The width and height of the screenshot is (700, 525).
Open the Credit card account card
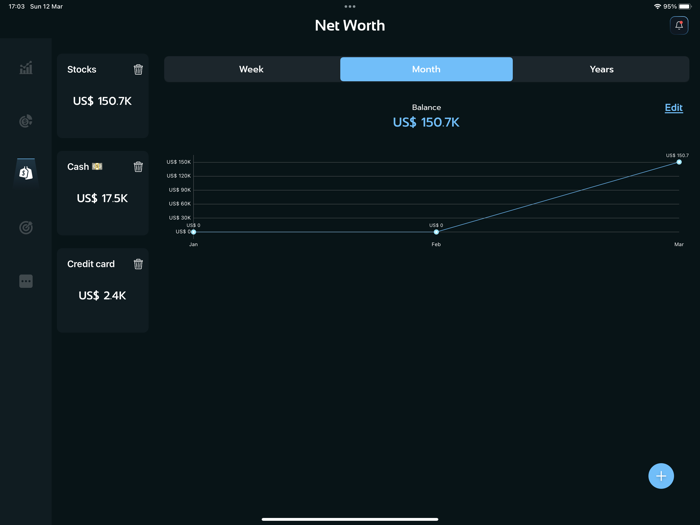click(x=103, y=290)
